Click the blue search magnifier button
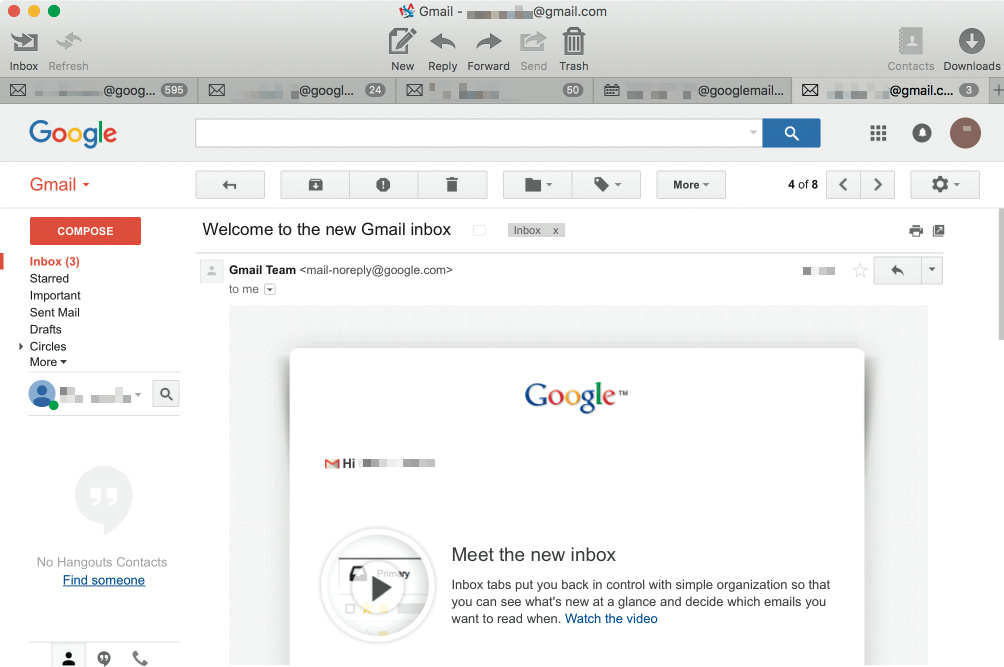The width and height of the screenshot is (1004, 667). coord(791,133)
